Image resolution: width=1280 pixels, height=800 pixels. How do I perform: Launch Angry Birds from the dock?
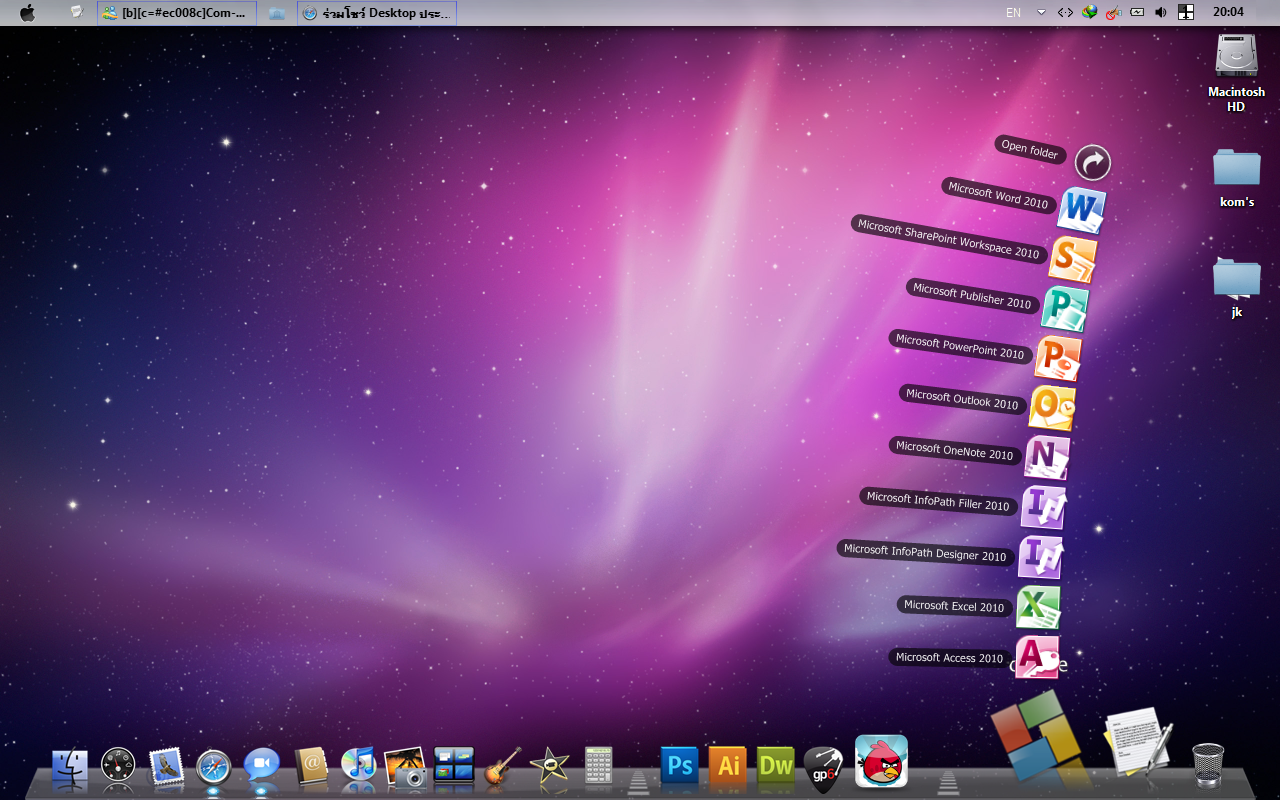(x=881, y=761)
